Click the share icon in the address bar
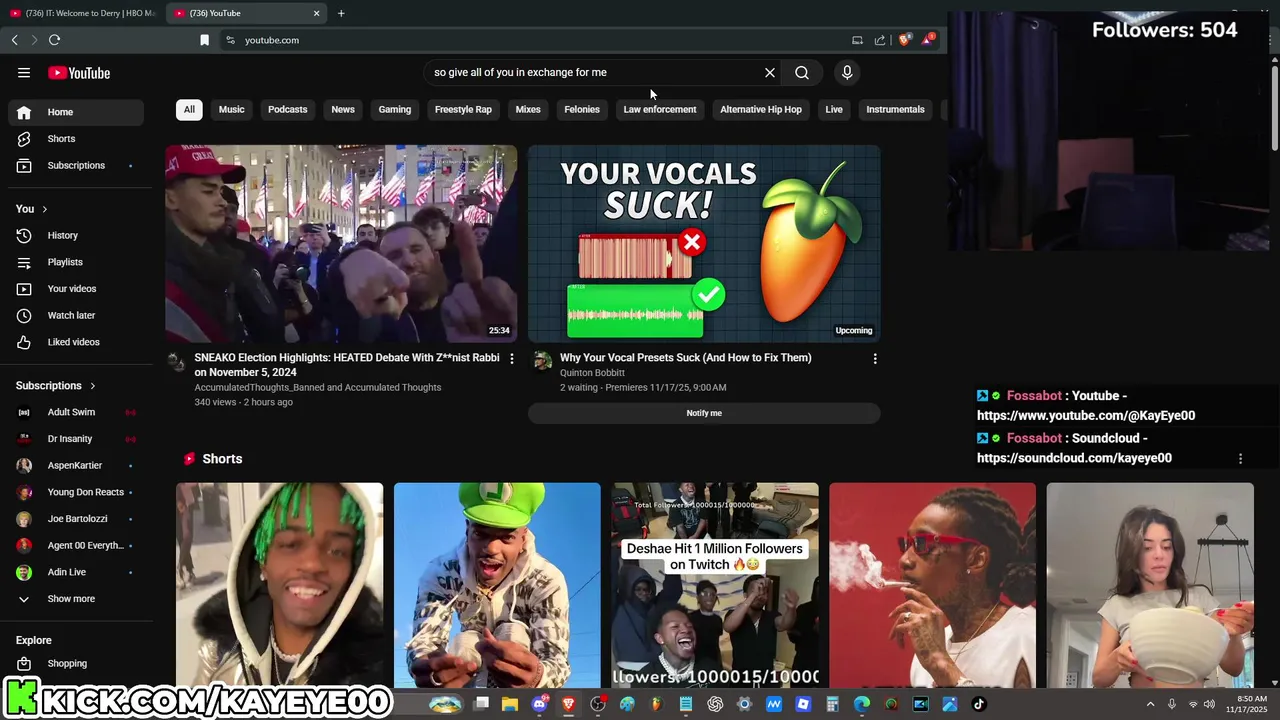This screenshot has width=1280, height=720. pyautogui.click(x=880, y=40)
